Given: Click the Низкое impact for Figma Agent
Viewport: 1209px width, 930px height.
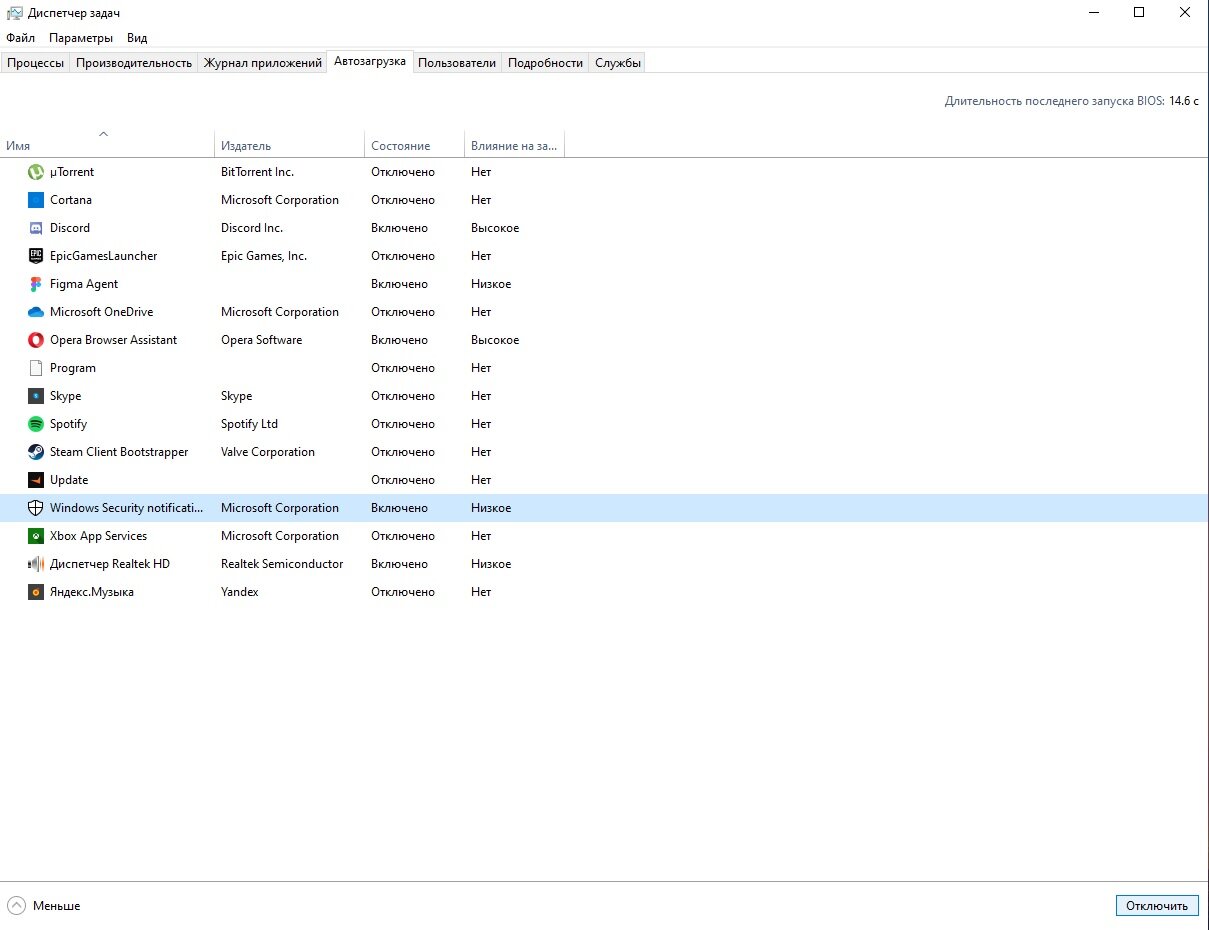Looking at the screenshot, I should [x=491, y=284].
